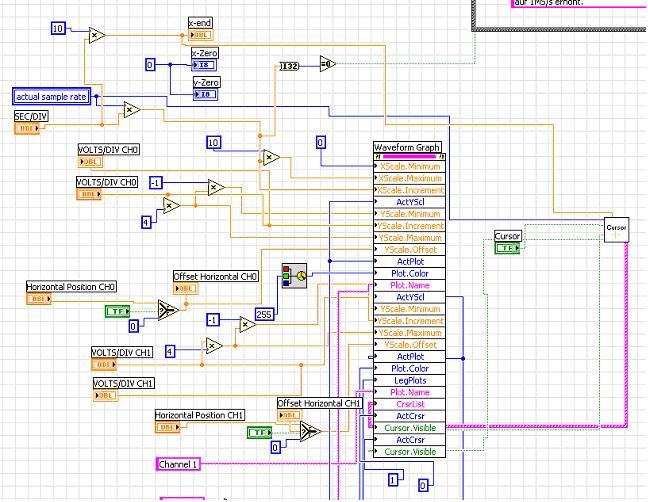This screenshot has height=502, width=648.
Task: Click TF boolean wired to CH1 Select node
Action: [260, 433]
